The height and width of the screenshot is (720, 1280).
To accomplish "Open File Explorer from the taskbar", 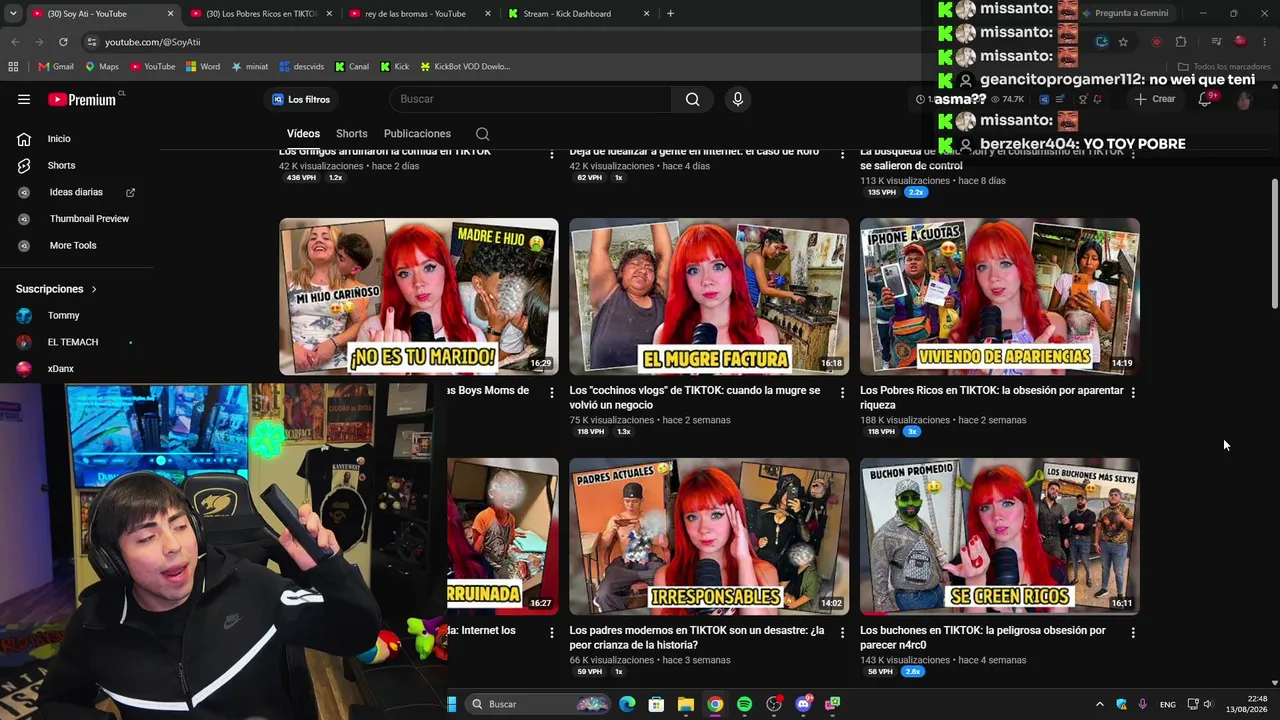I will [x=685, y=704].
